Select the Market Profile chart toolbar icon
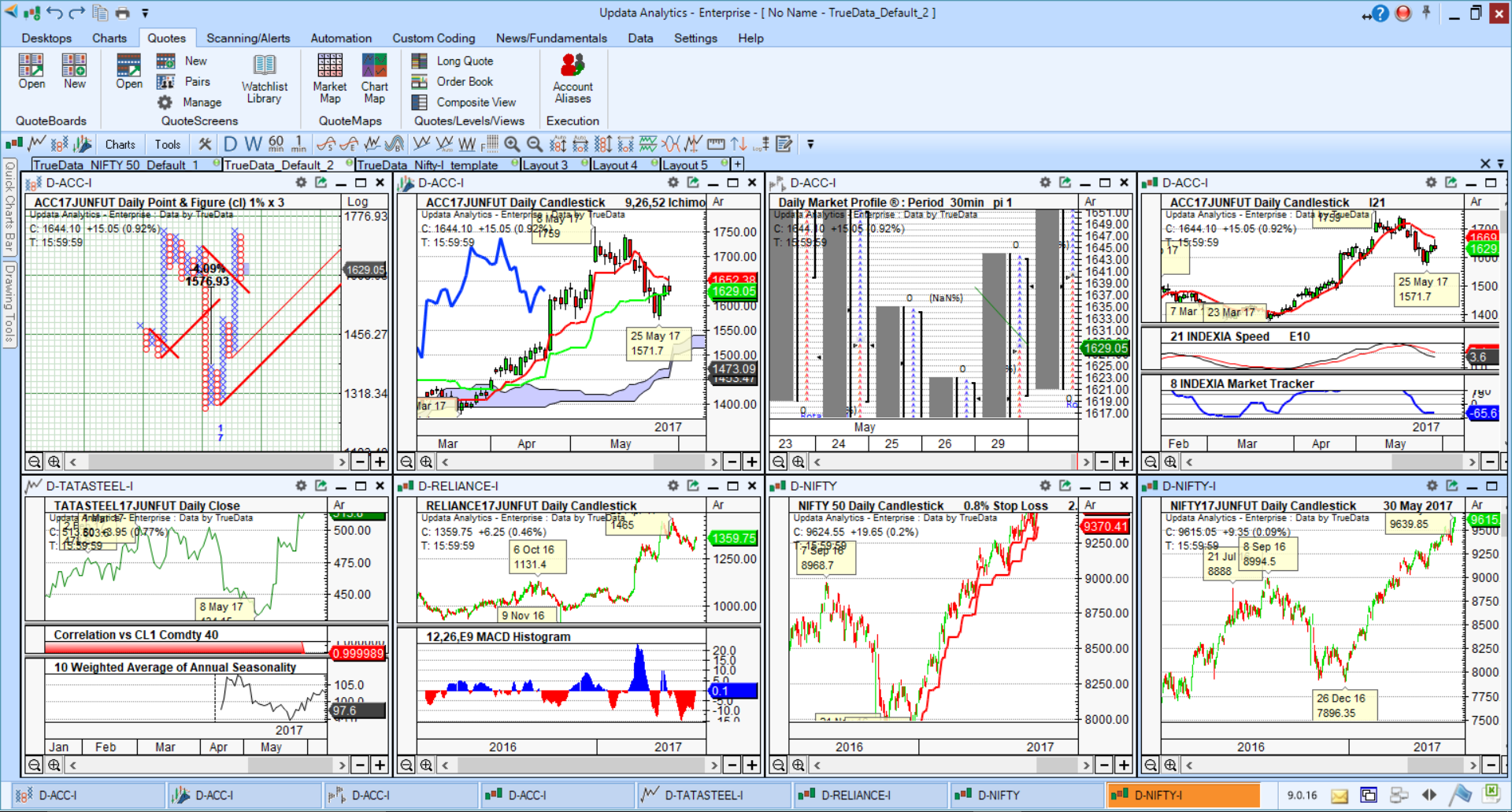The height and width of the screenshot is (812, 1512). pos(83,144)
